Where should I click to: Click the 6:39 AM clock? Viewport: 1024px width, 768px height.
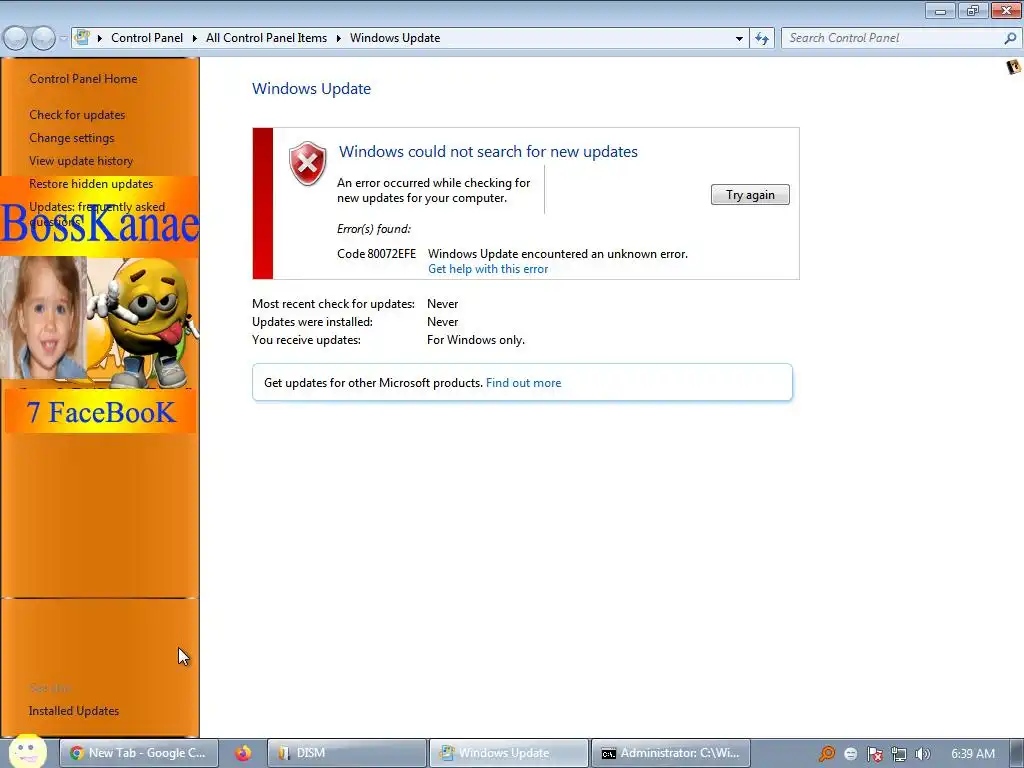tap(972, 753)
